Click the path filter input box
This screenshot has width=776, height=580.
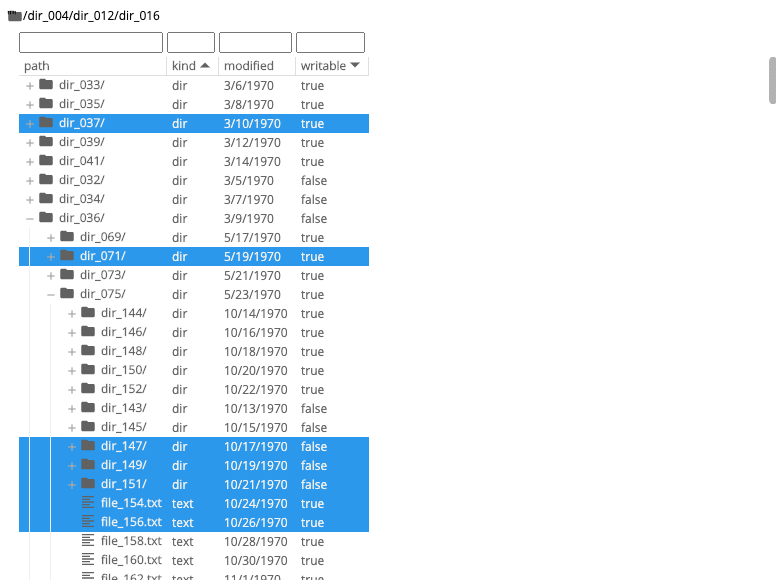91,43
